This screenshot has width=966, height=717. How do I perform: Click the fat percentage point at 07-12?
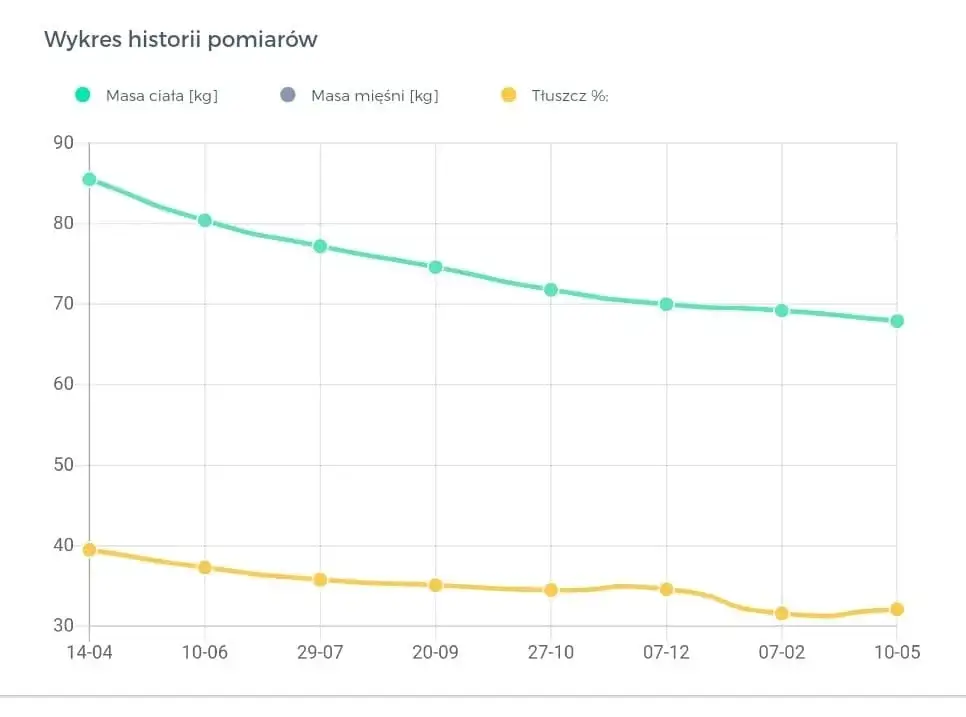pyautogui.click(x=666, y=589)
